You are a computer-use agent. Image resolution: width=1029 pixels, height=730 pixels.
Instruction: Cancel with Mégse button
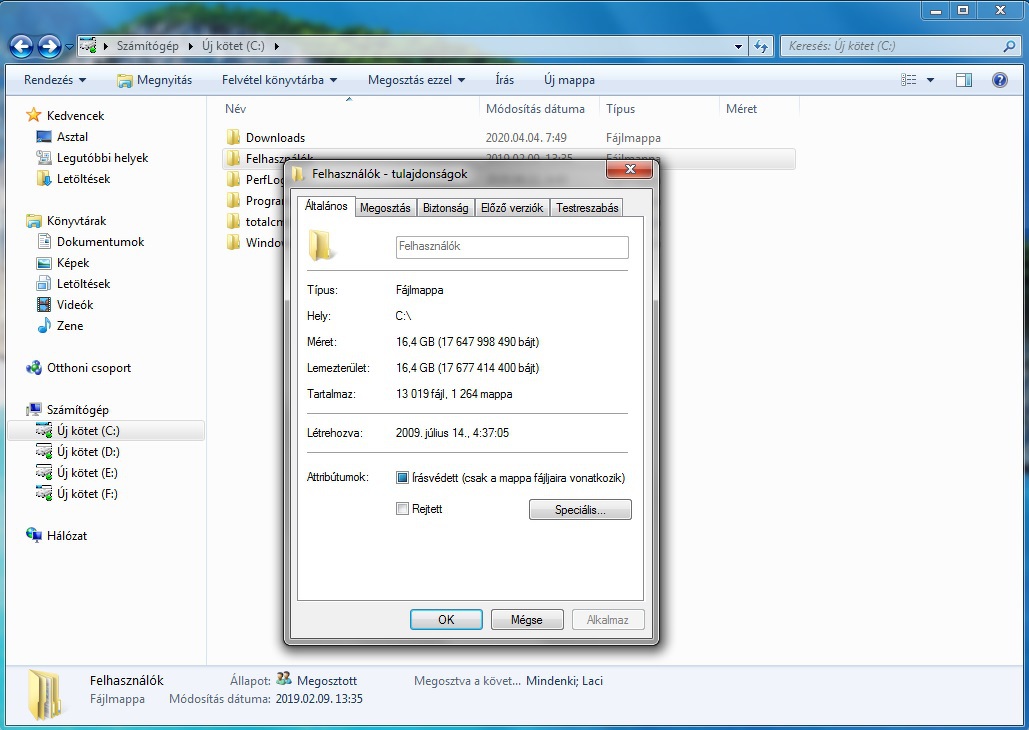tap(527, 620)
